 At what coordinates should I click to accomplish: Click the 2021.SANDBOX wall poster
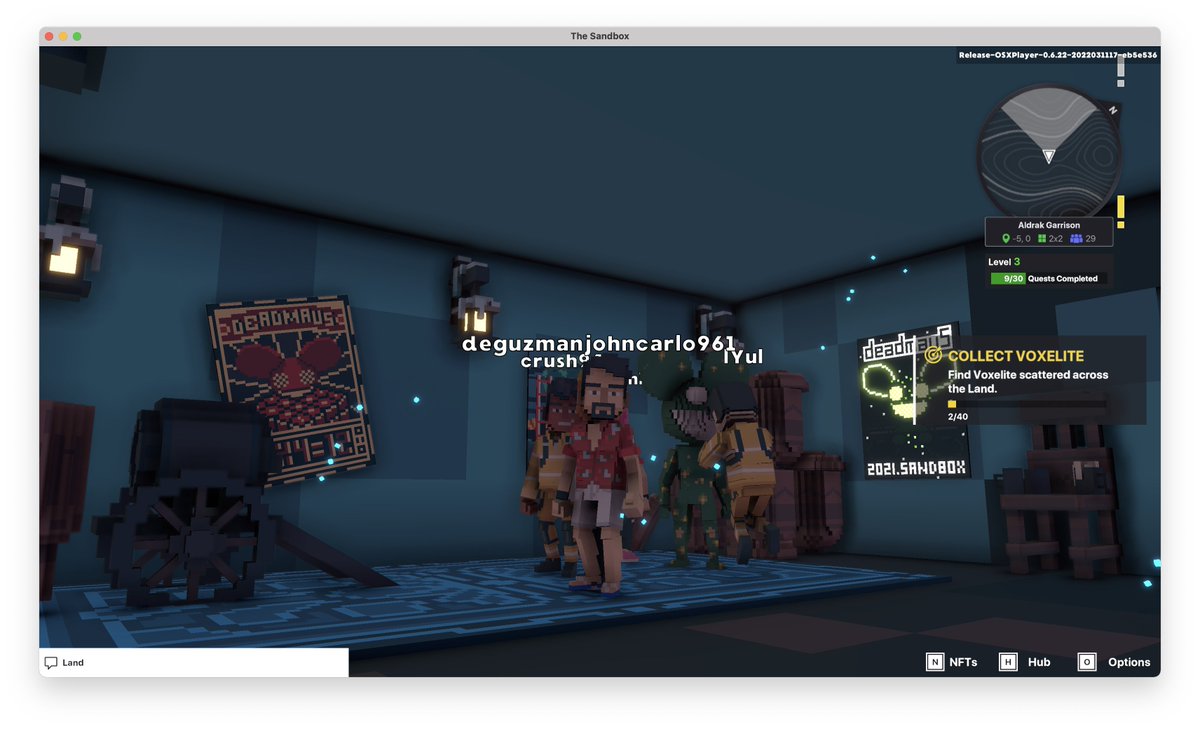point(914,400)
